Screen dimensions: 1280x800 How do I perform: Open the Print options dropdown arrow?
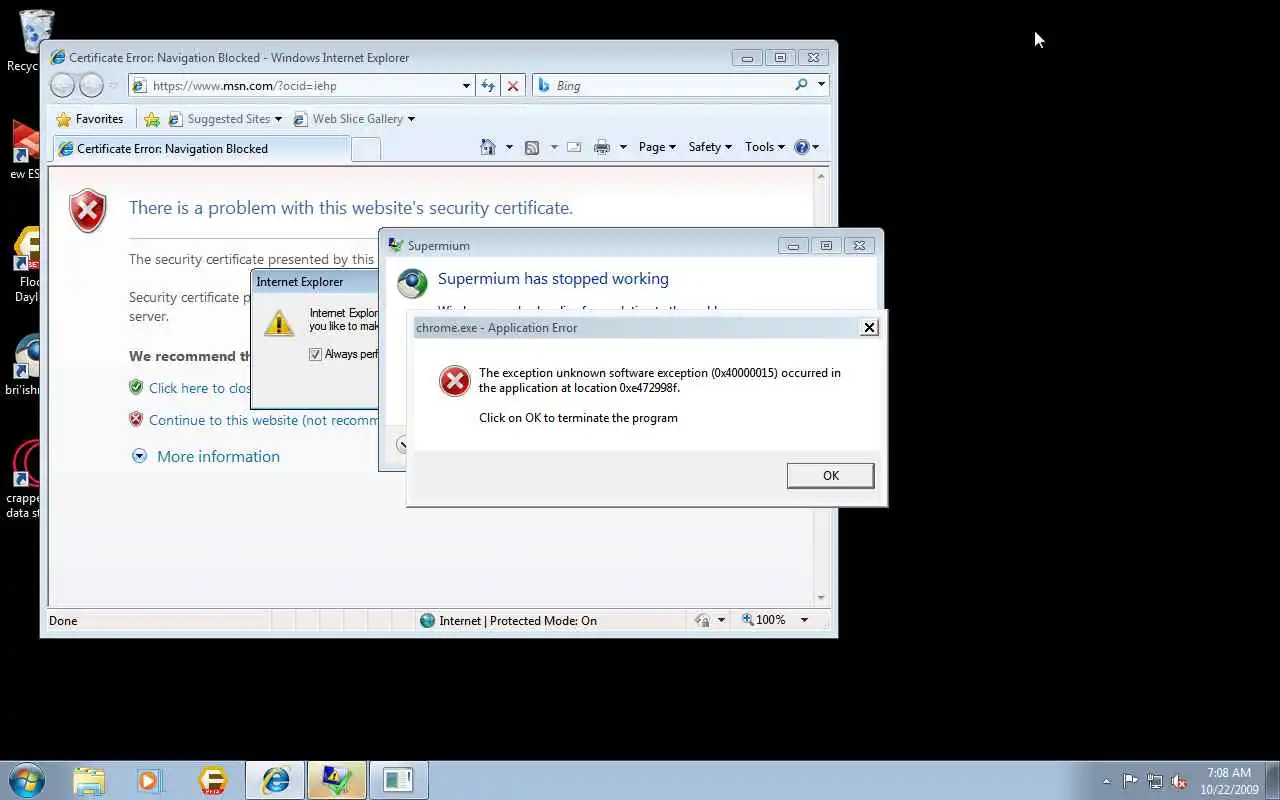(x=623, y=147)
